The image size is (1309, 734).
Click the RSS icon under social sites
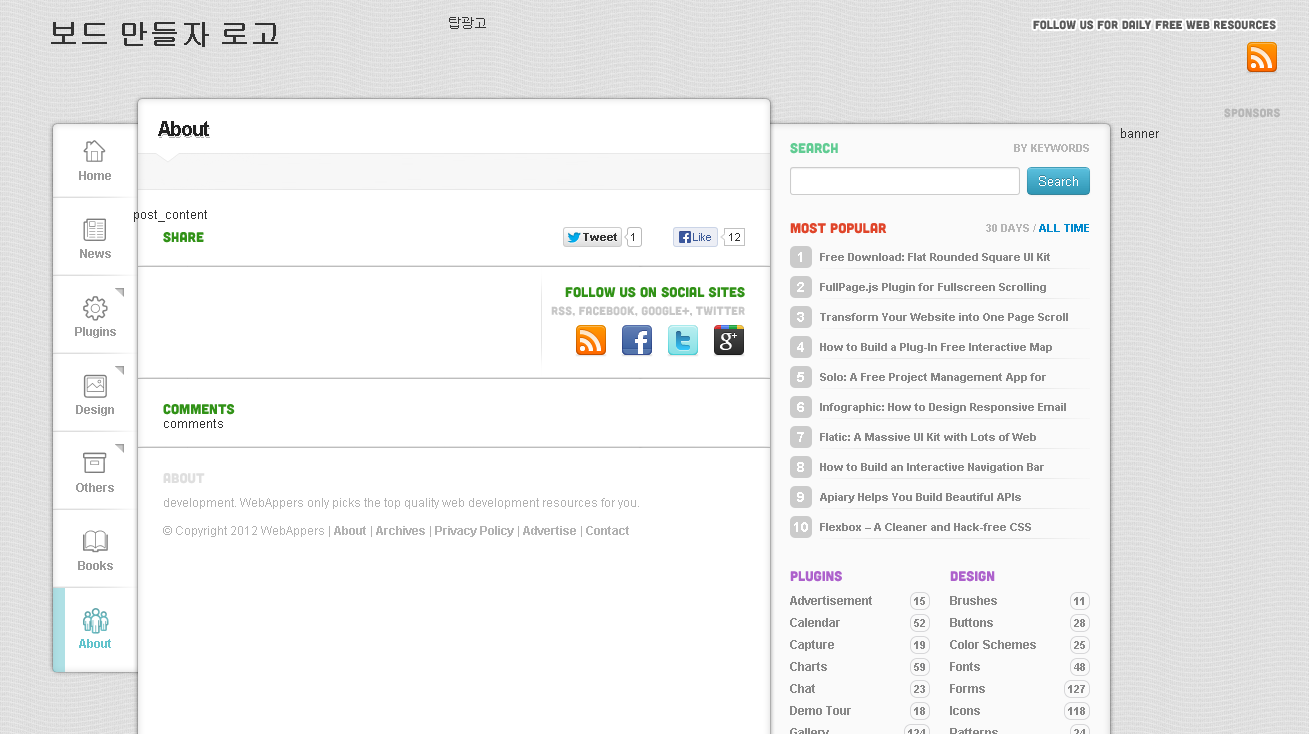point(591,341)
